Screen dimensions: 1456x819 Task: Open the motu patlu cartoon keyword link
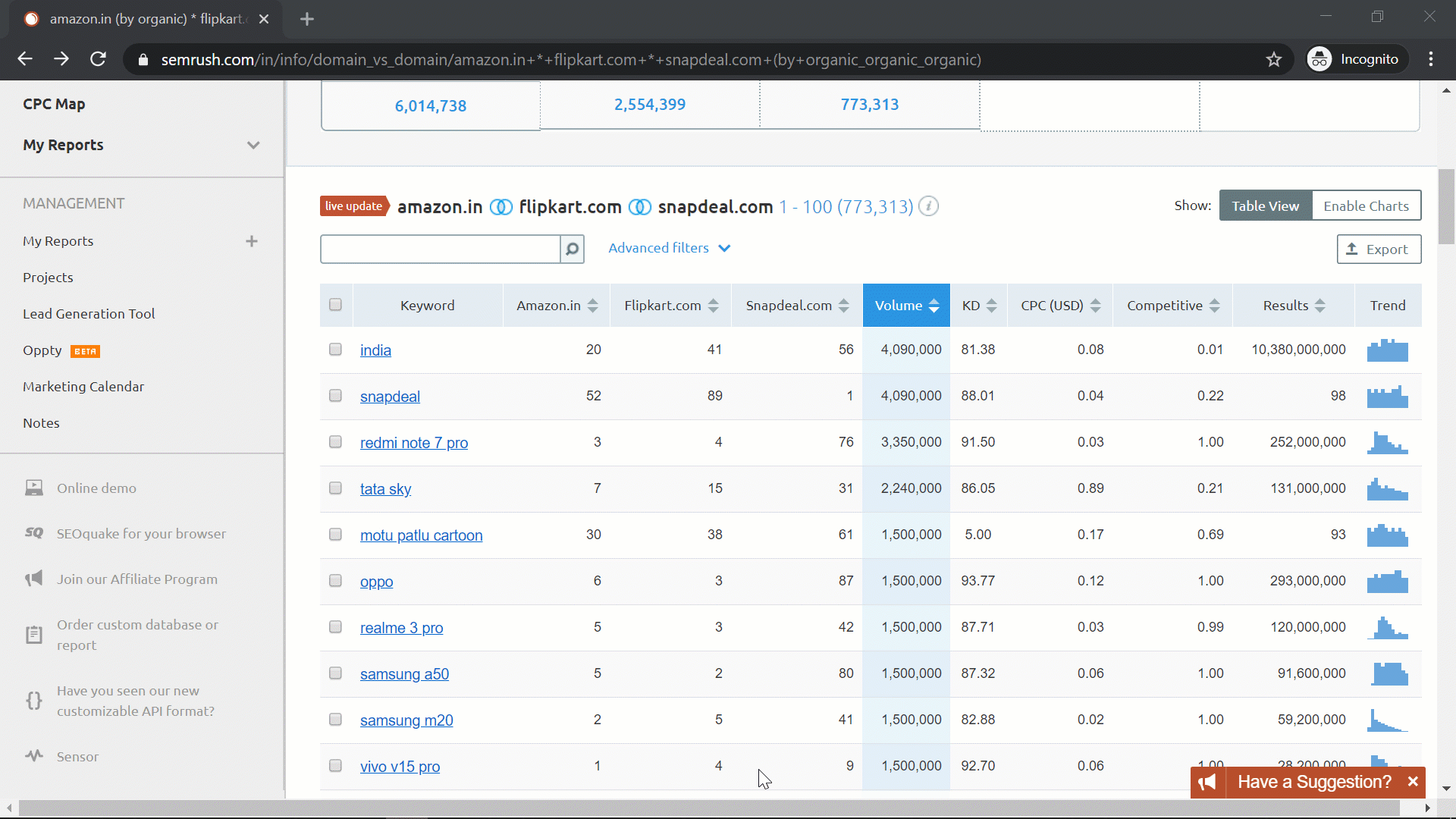422,535
